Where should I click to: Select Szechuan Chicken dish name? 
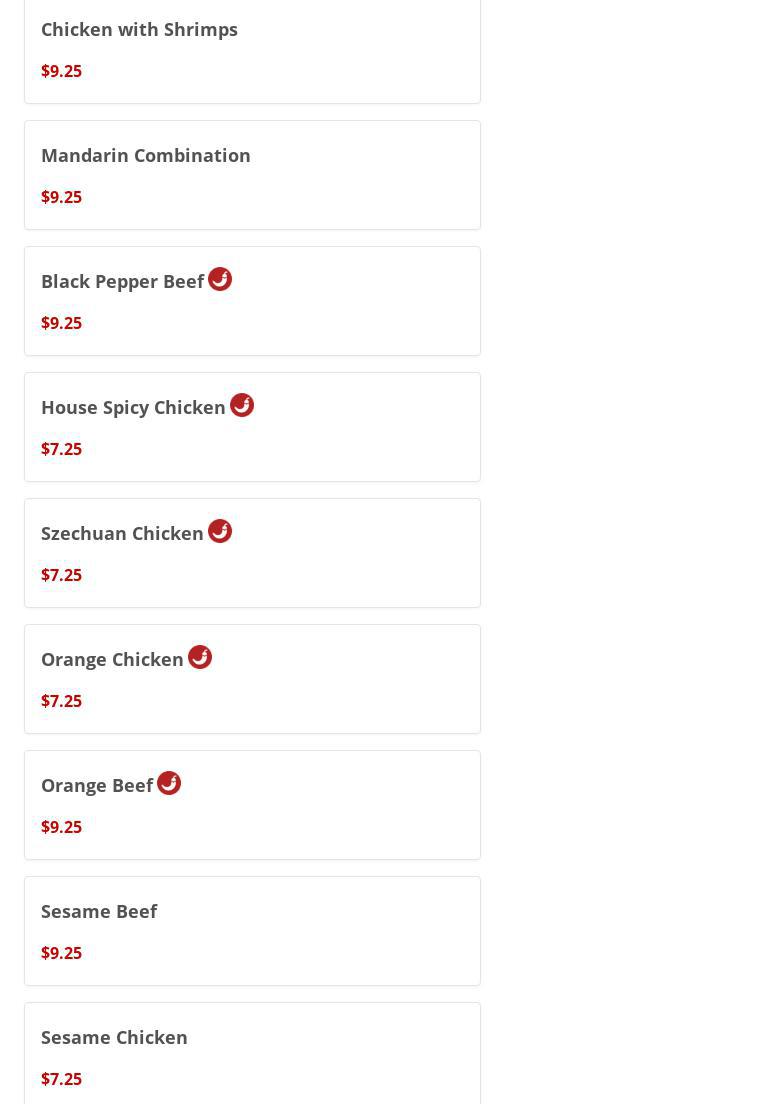click(x=122, y=533)
